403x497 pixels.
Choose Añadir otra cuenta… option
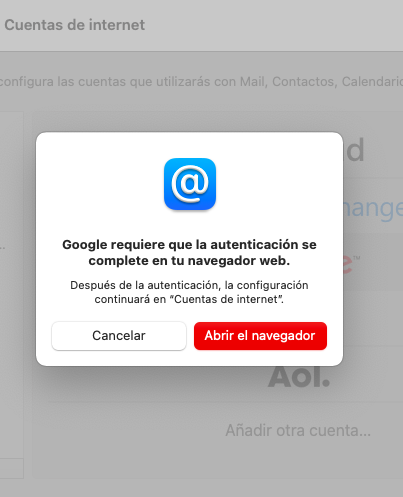[298, 430]
